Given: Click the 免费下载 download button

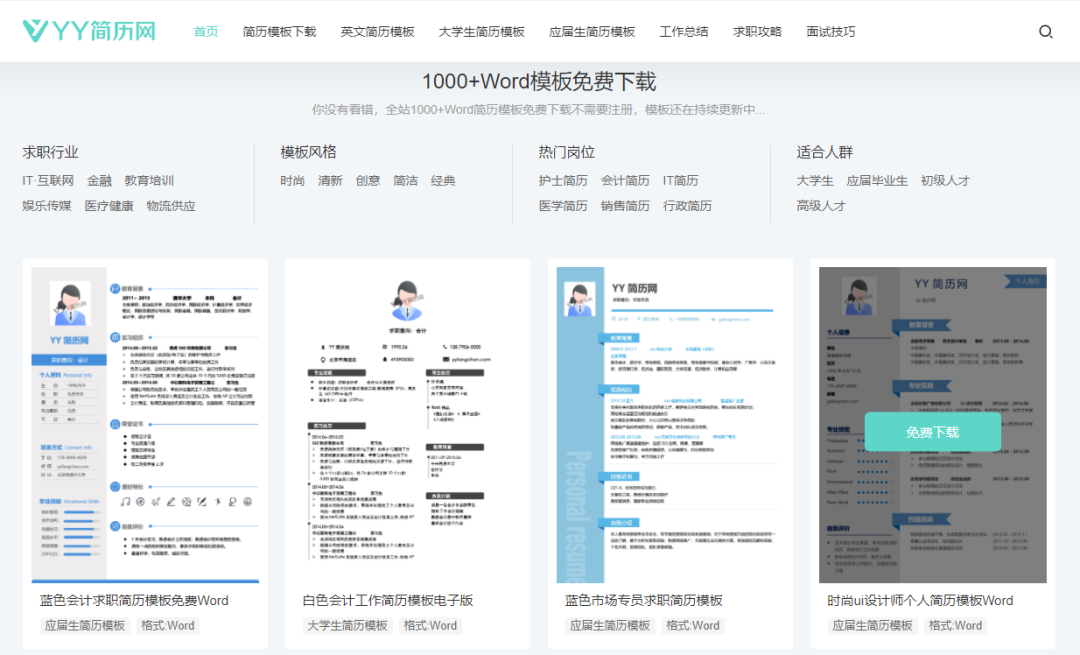Looking at the screenshot, I should tap(931, 431).
